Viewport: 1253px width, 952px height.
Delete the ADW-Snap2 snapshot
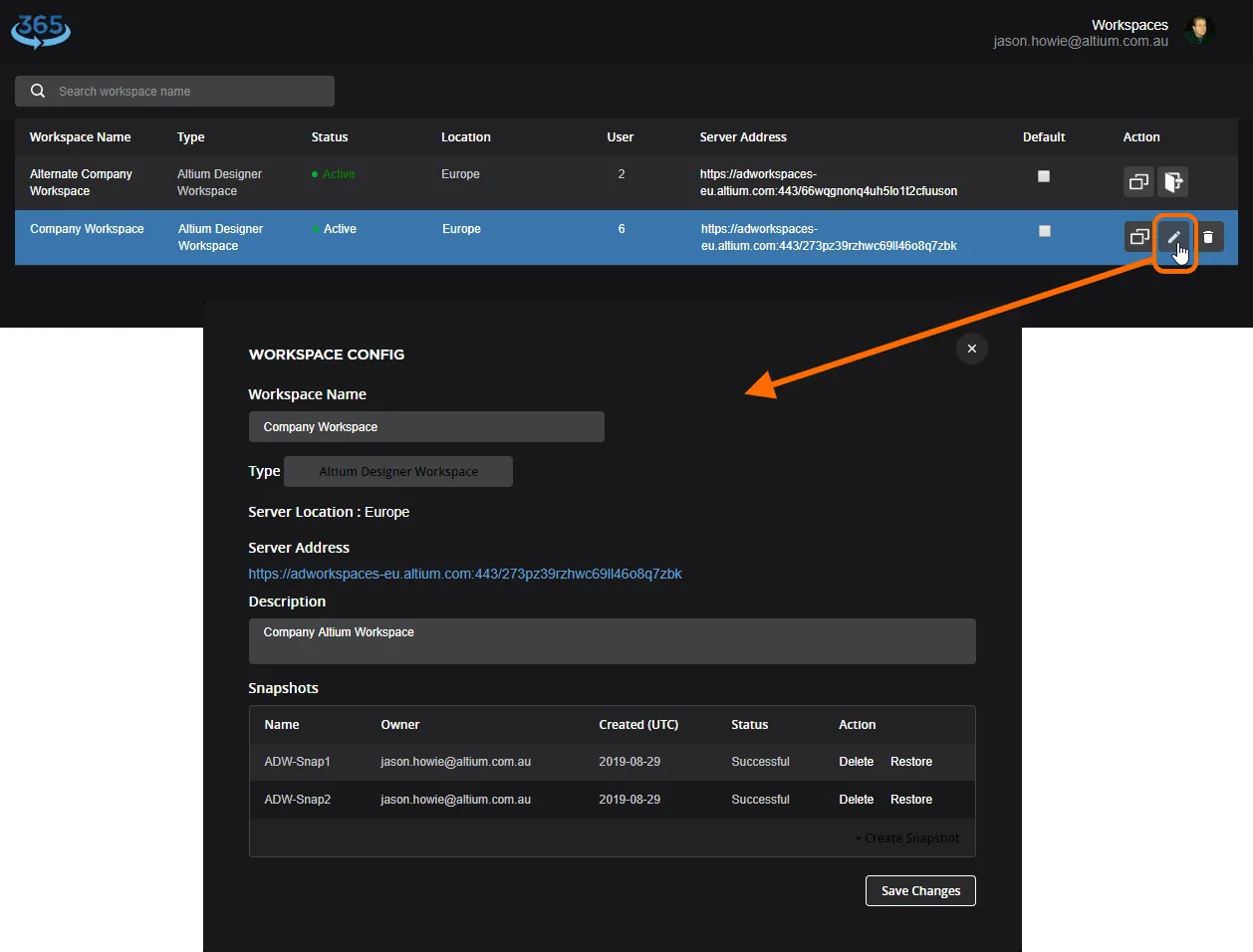tap(856, 800)
